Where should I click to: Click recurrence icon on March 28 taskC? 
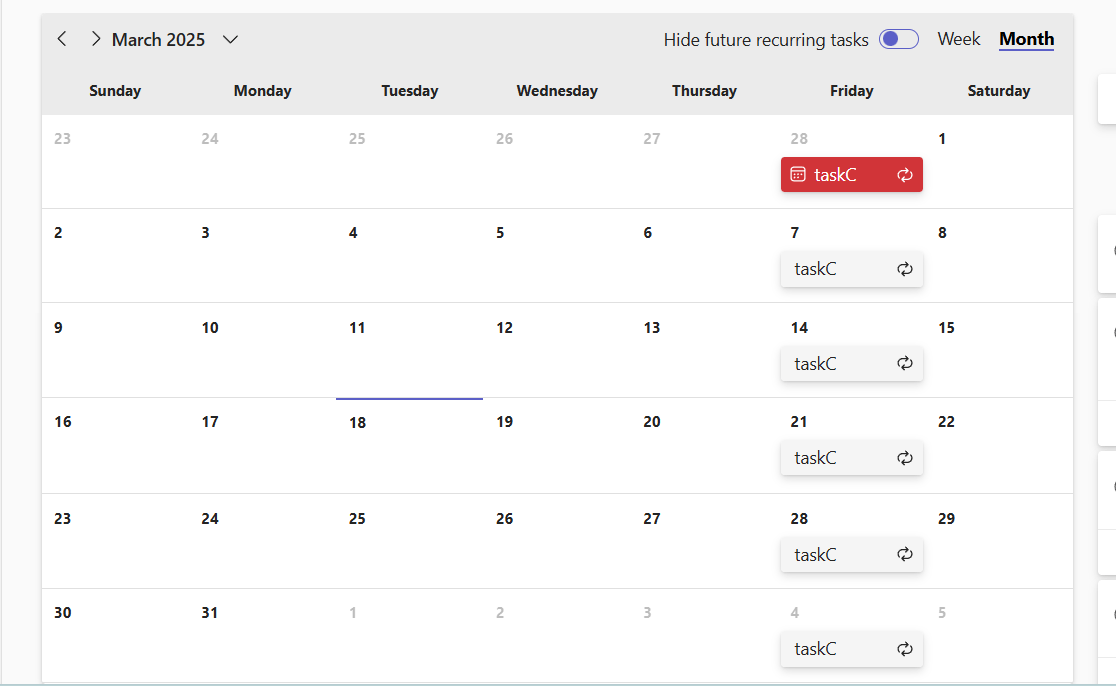coord(905,554)
